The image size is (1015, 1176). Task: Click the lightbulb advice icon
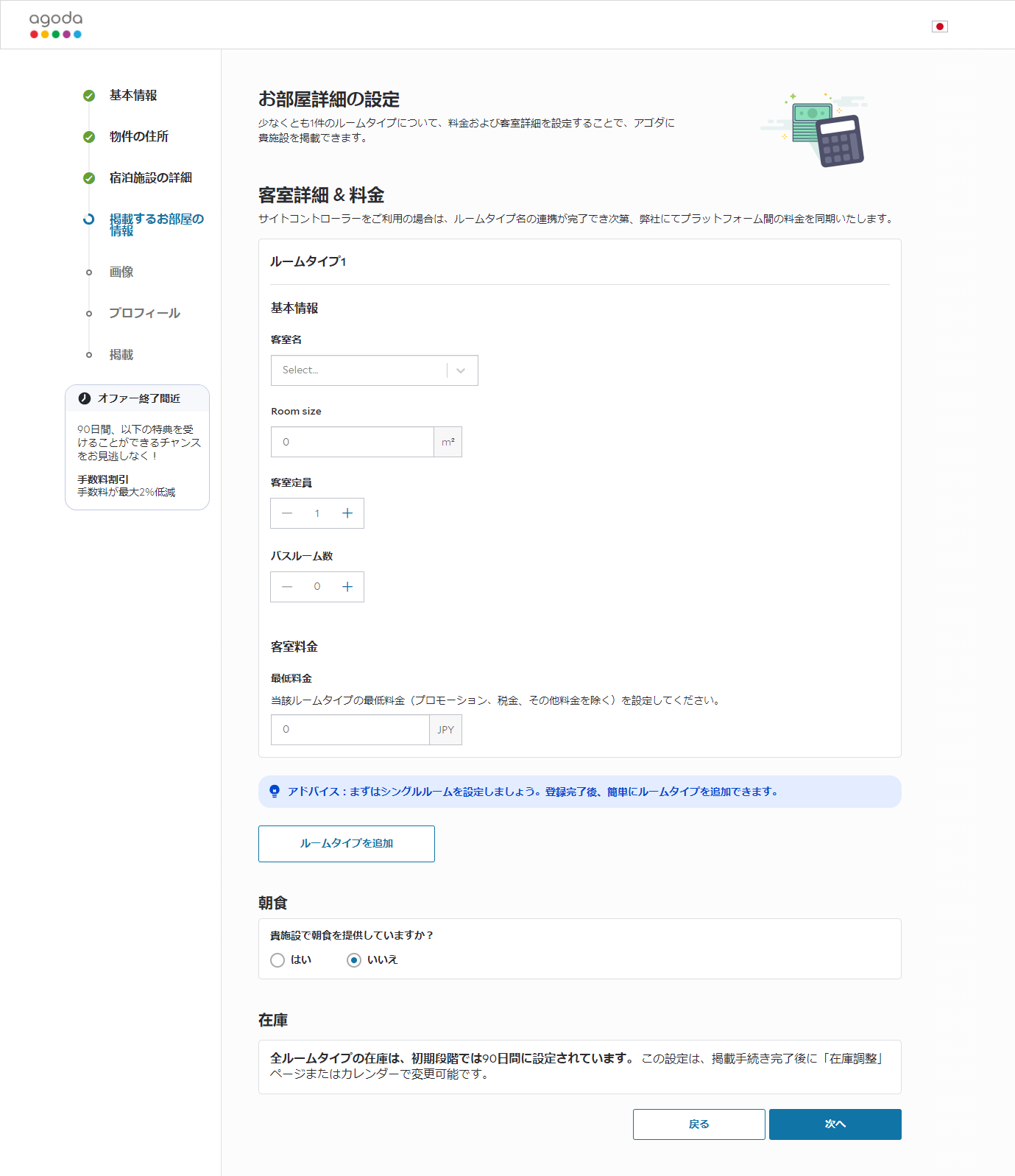click(x=275, y=792)
